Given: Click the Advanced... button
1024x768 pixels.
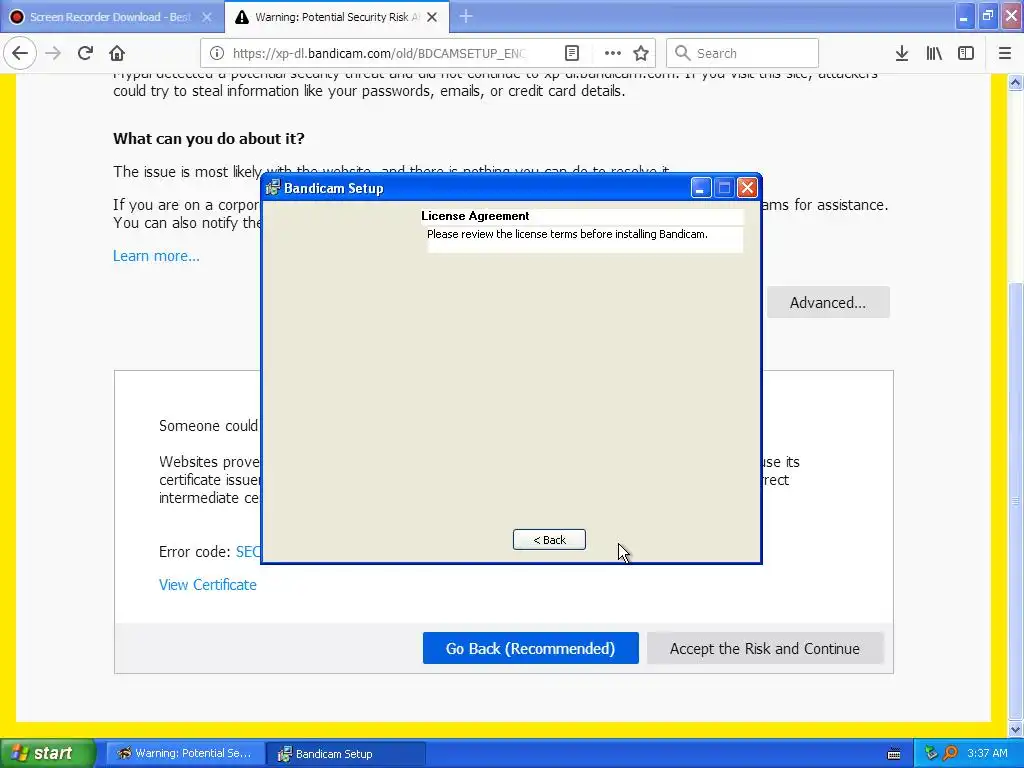Looking at the screenshot, I should (x=828, y=302).
